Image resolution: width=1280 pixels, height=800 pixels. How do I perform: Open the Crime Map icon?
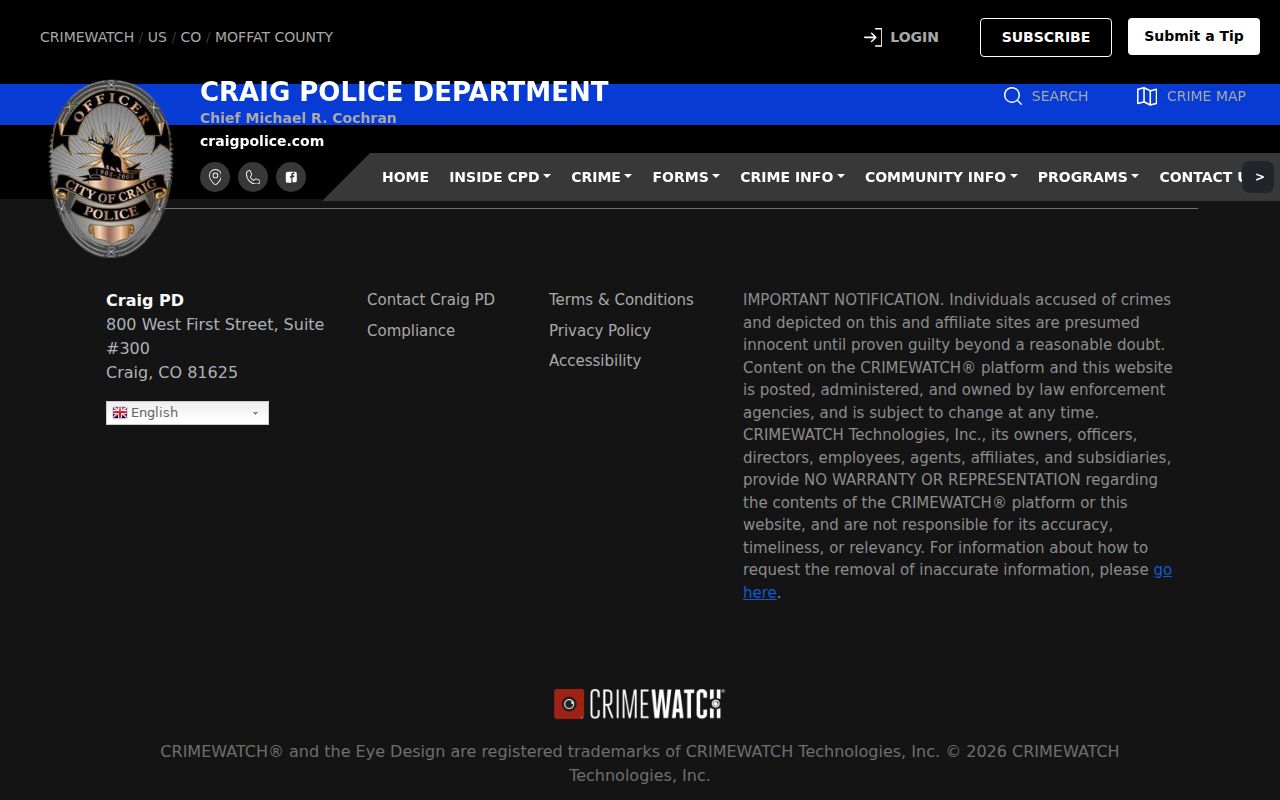tap(1147, 96)
